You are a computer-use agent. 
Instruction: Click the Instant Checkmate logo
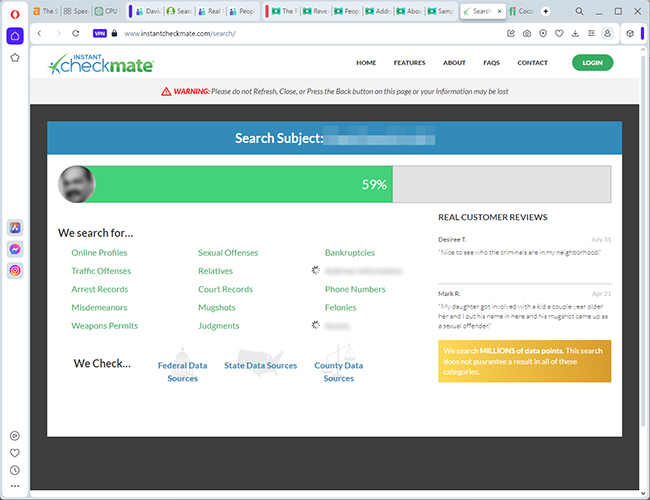[x=101, y=64]
